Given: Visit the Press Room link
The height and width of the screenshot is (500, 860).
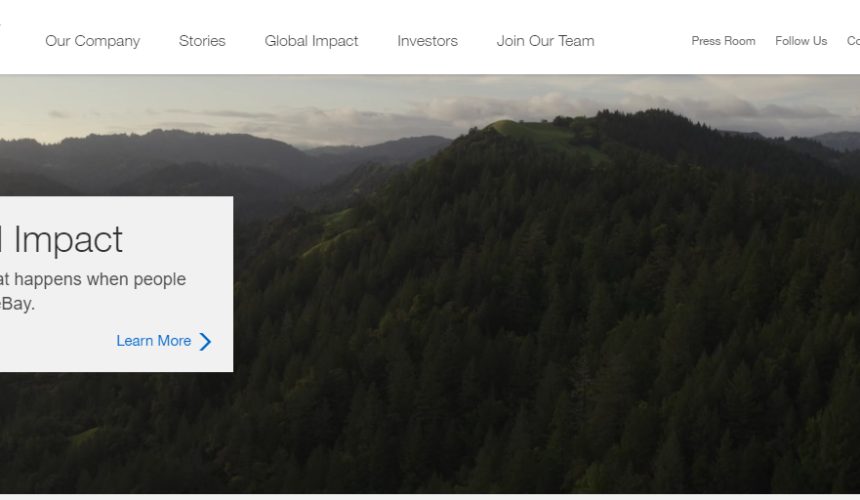Looking at the screenshot, I should tap(723, 41).
